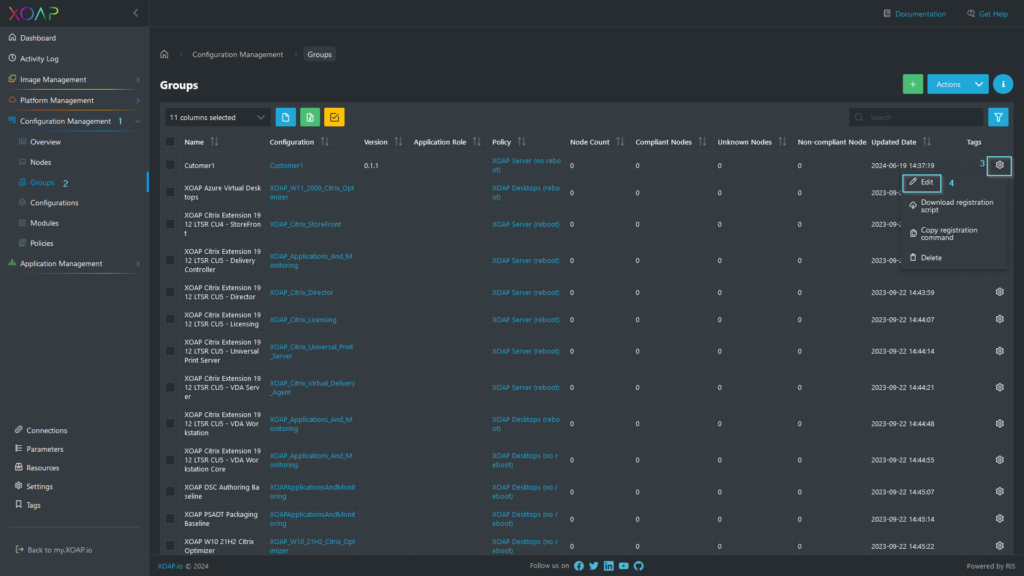The width and height of the screenshot is (1024, 576).
Task: Open gear menu for CU5 - Director row
Action: (999, 292)
